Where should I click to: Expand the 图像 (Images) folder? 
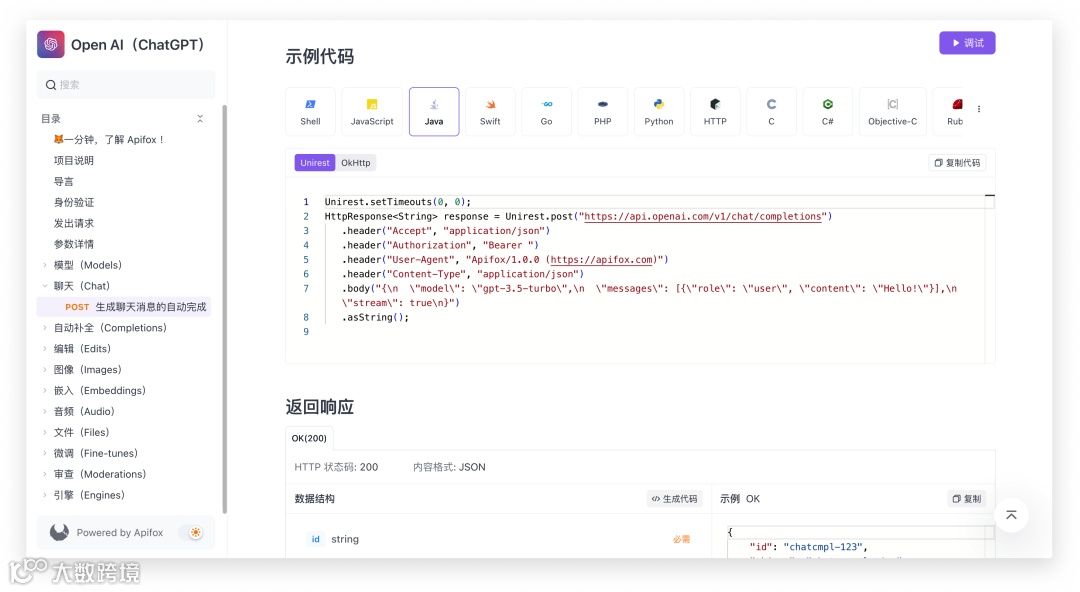pos(45,369)
